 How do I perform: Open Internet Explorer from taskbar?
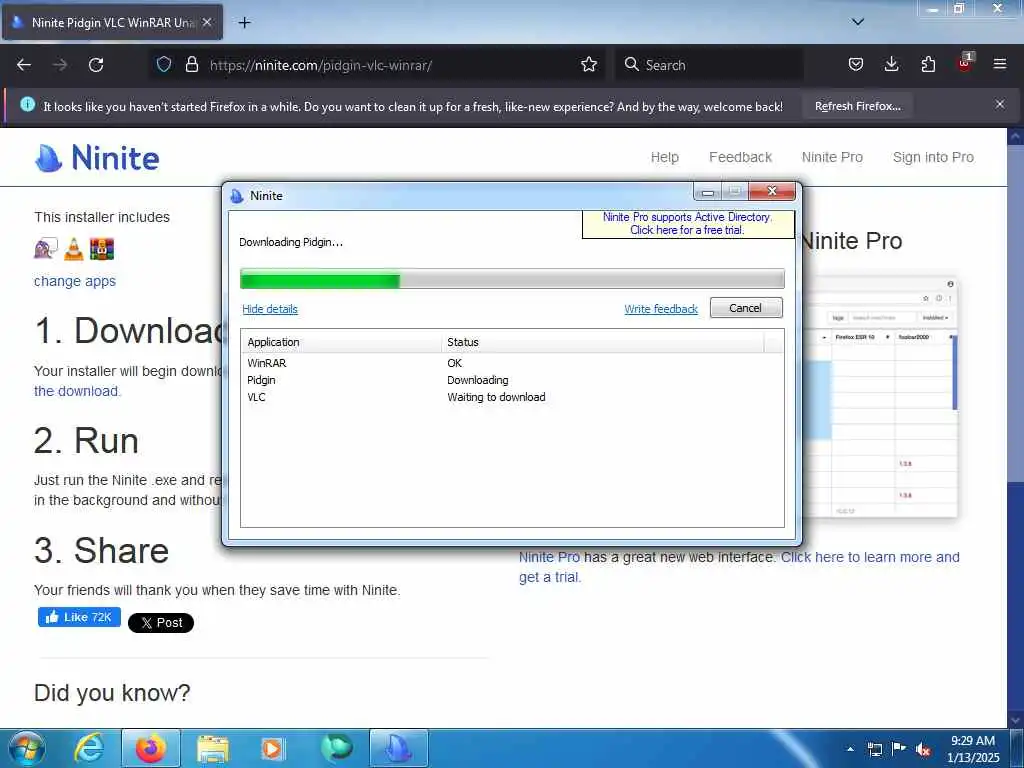(89, 748)
